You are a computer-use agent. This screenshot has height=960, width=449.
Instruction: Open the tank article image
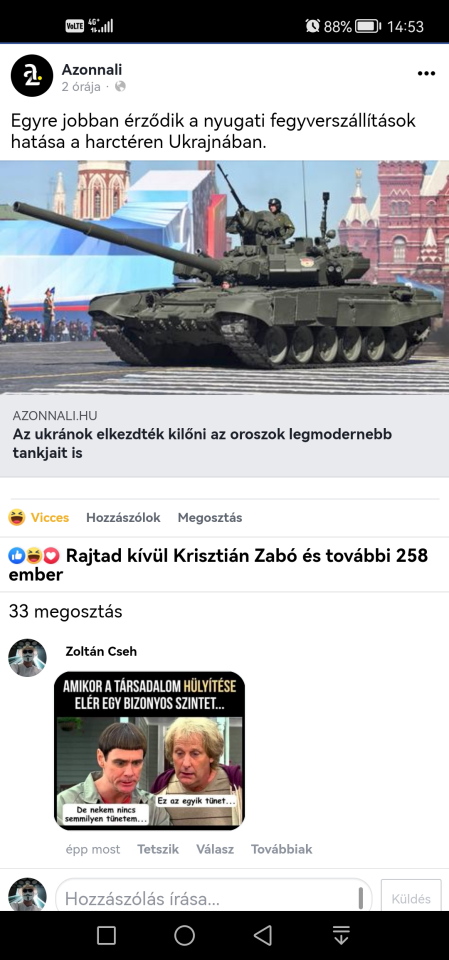224,277
